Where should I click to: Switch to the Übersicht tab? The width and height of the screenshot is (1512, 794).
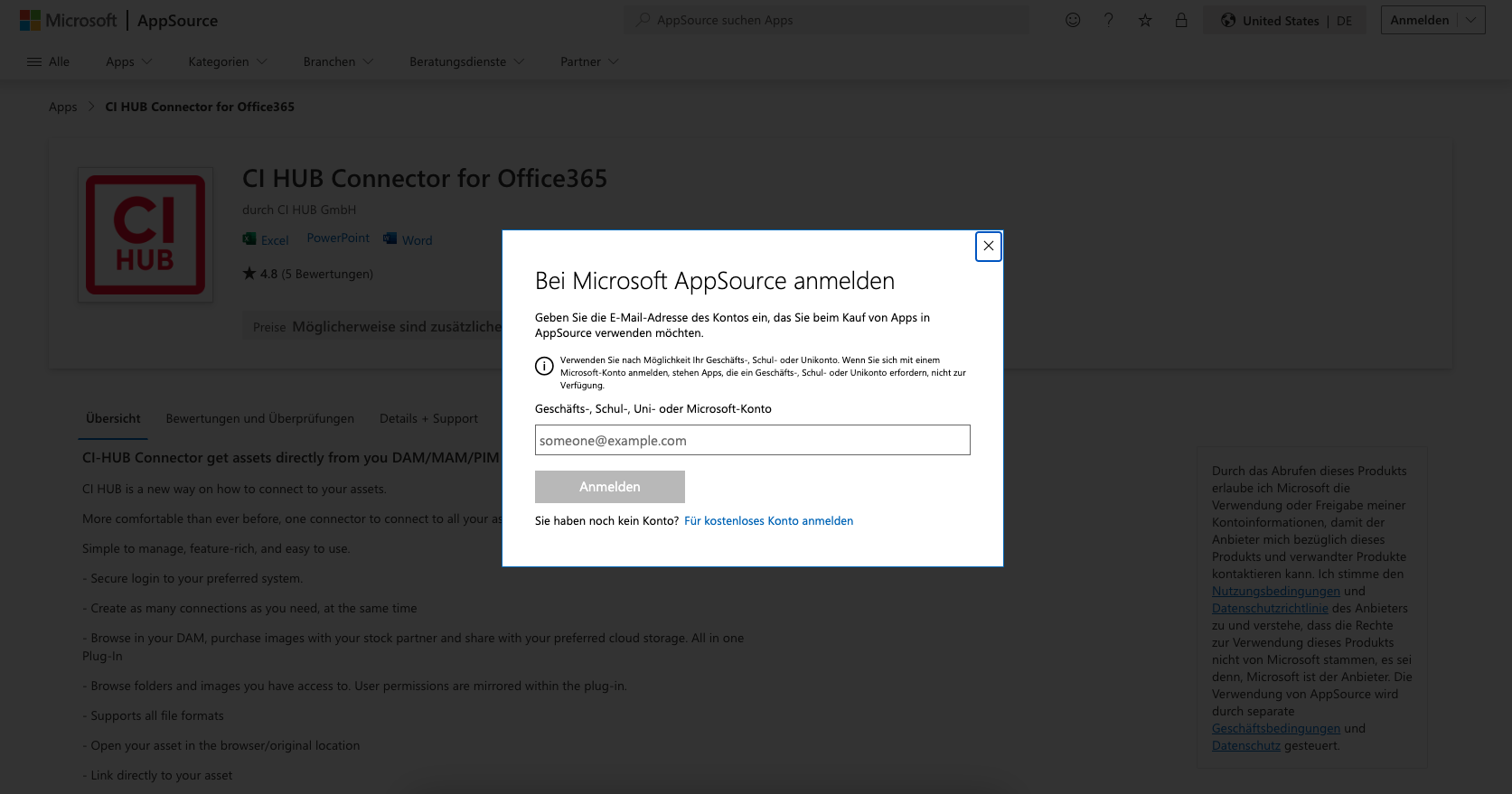113,418
